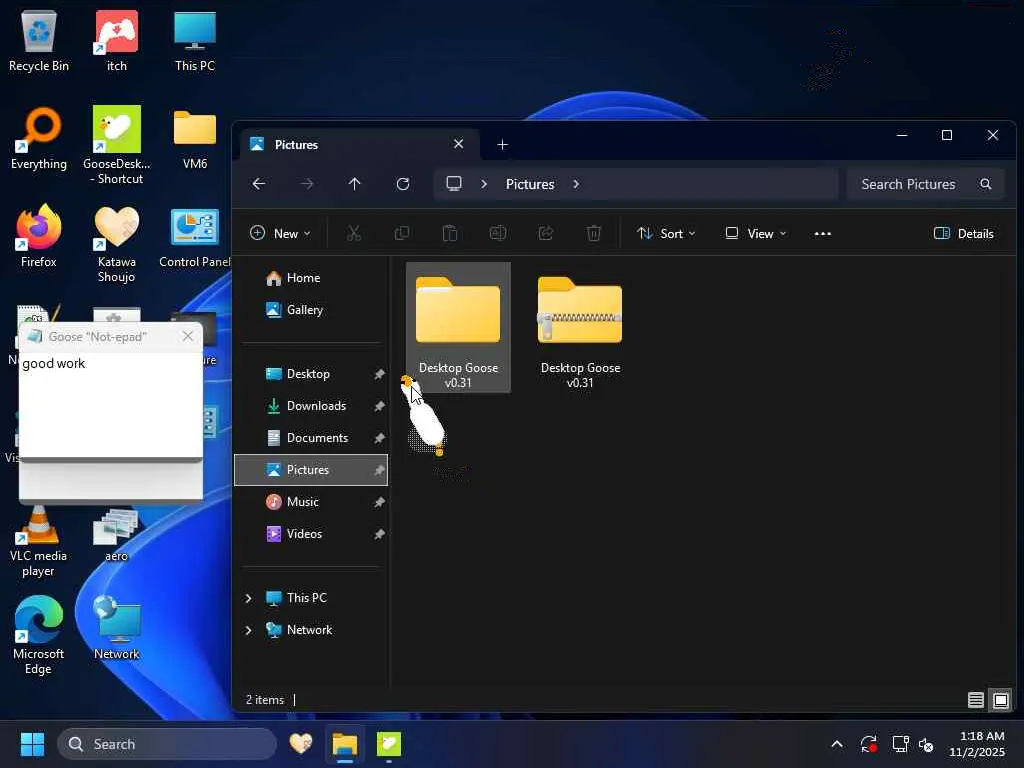Open the Firefox desktop icon
This screenshot has width=1024, height=768.
[39, 236]
